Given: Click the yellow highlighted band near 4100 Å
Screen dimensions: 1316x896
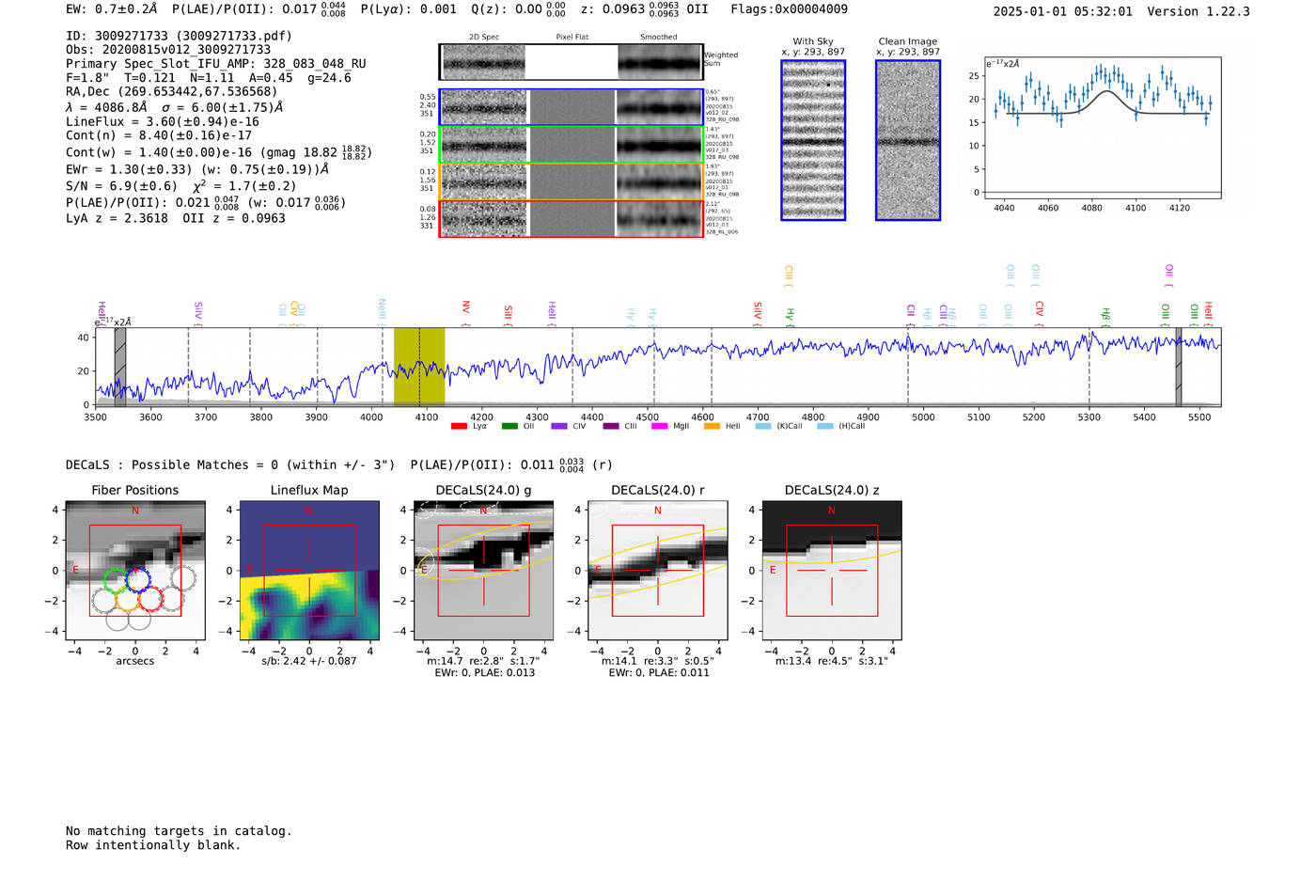Looking at the screenshot, I should tap(419, 367).
